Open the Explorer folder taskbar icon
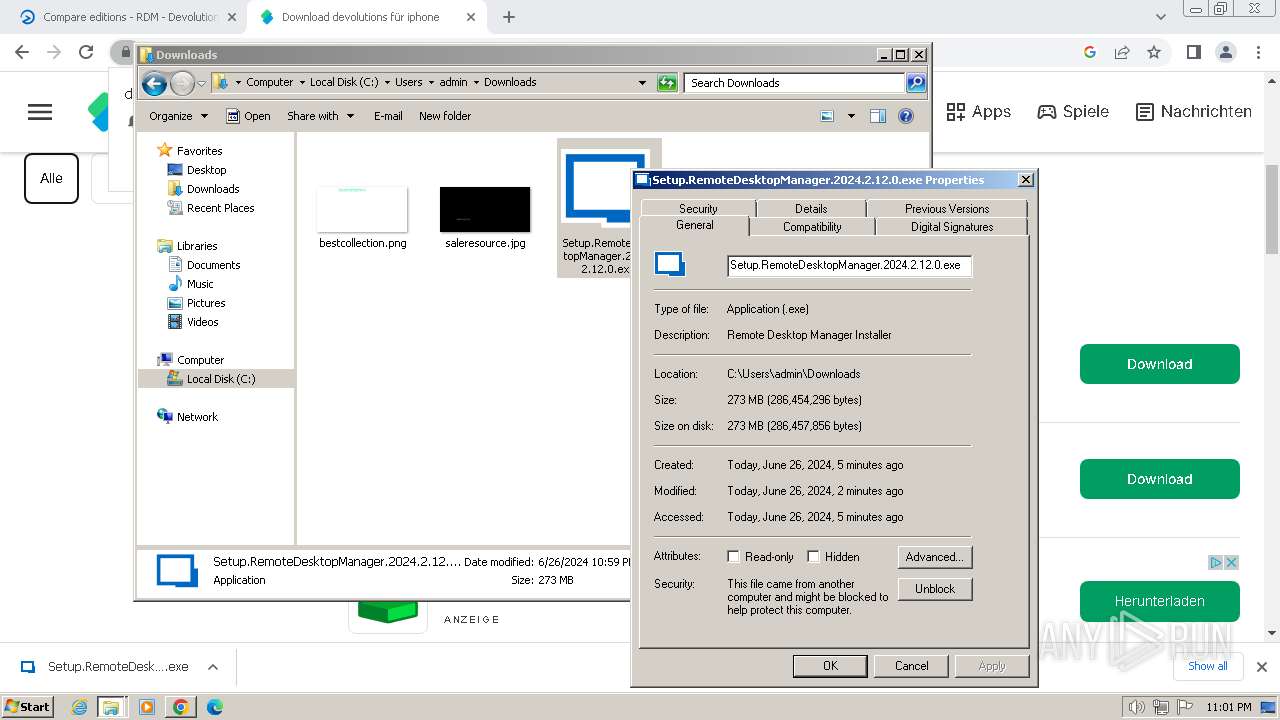The width and height of the screenshot is (1280, 720). [x=111, y=707]
